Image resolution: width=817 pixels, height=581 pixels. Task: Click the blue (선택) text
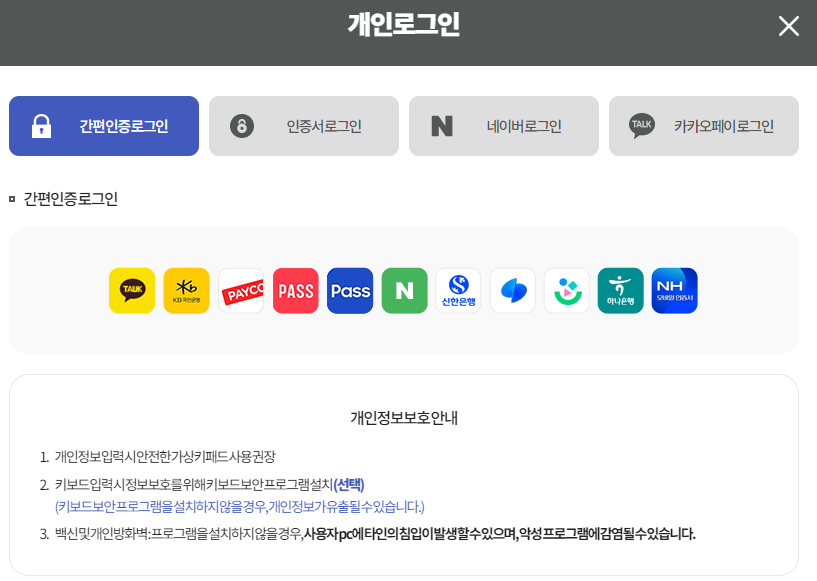point(349,485)
